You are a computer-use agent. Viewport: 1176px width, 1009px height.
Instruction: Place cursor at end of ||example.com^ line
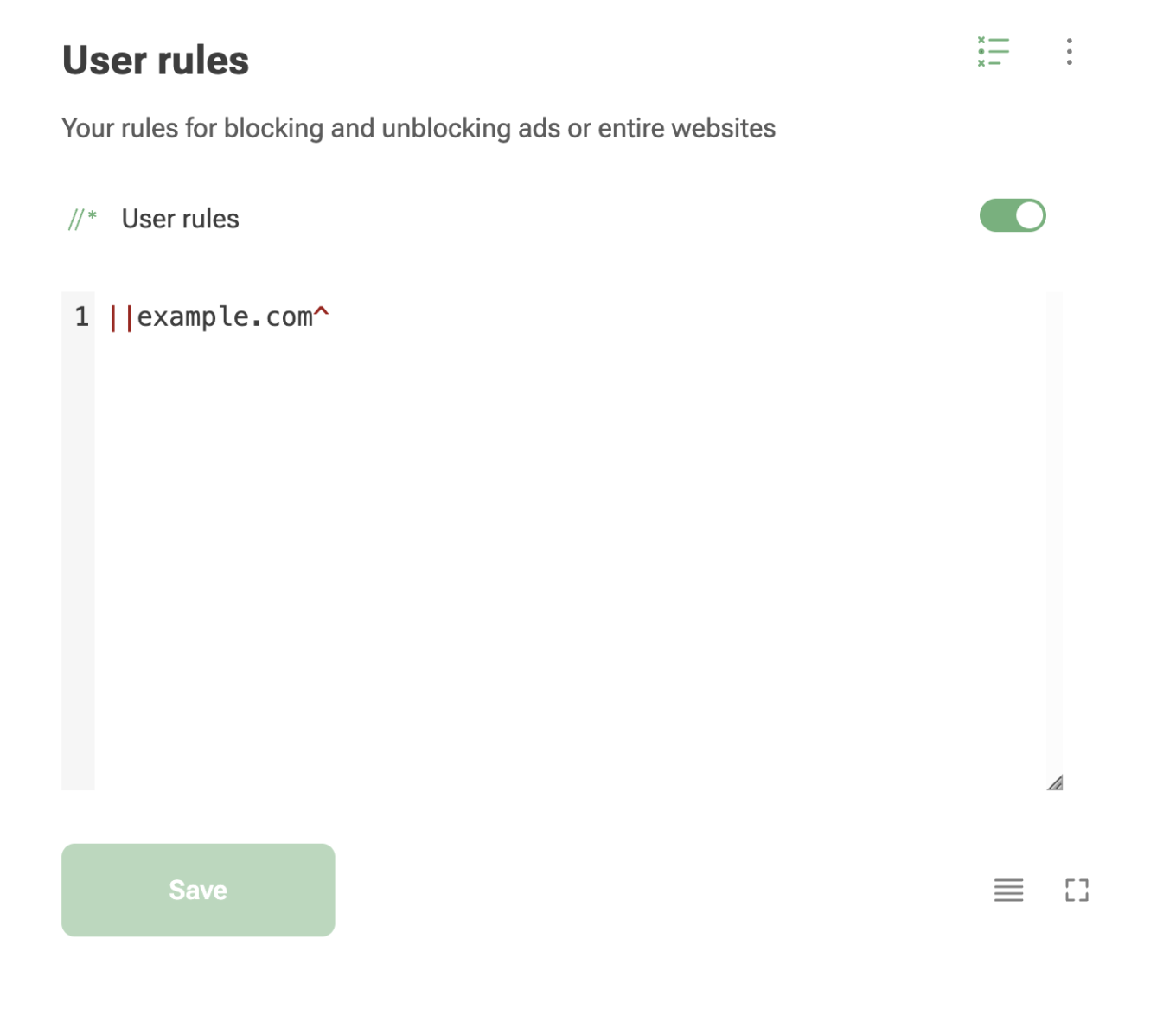[331, 317]
